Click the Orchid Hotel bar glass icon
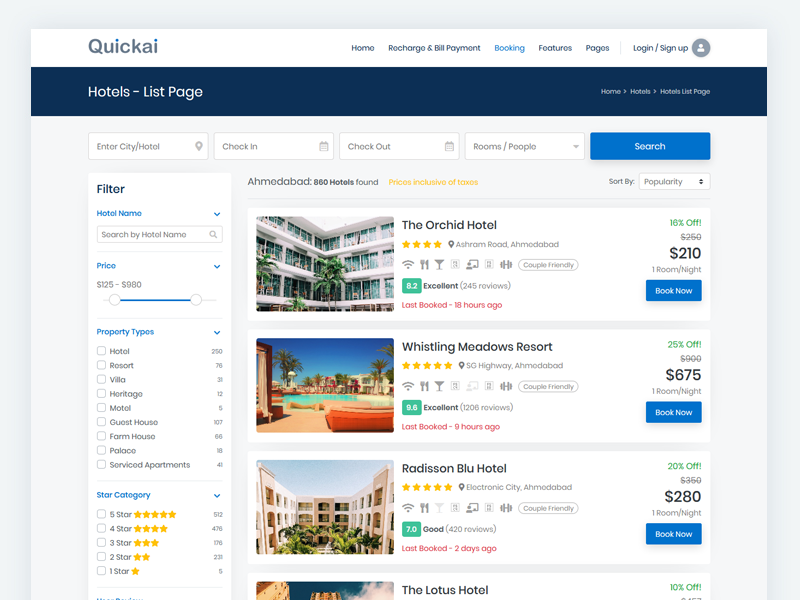The height and width of the screenshot is (600, 800). (439, 264)
